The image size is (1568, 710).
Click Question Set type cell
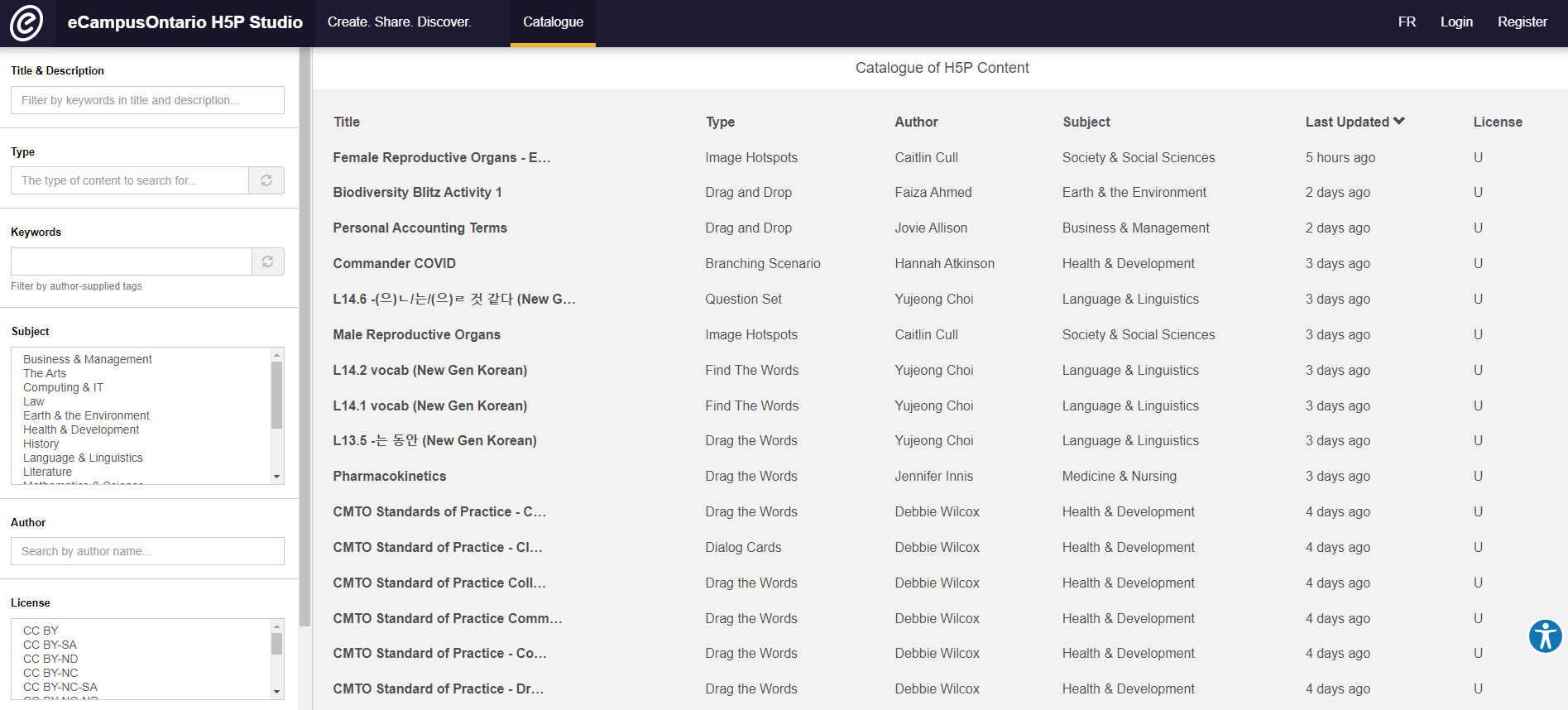click(743, 299)
